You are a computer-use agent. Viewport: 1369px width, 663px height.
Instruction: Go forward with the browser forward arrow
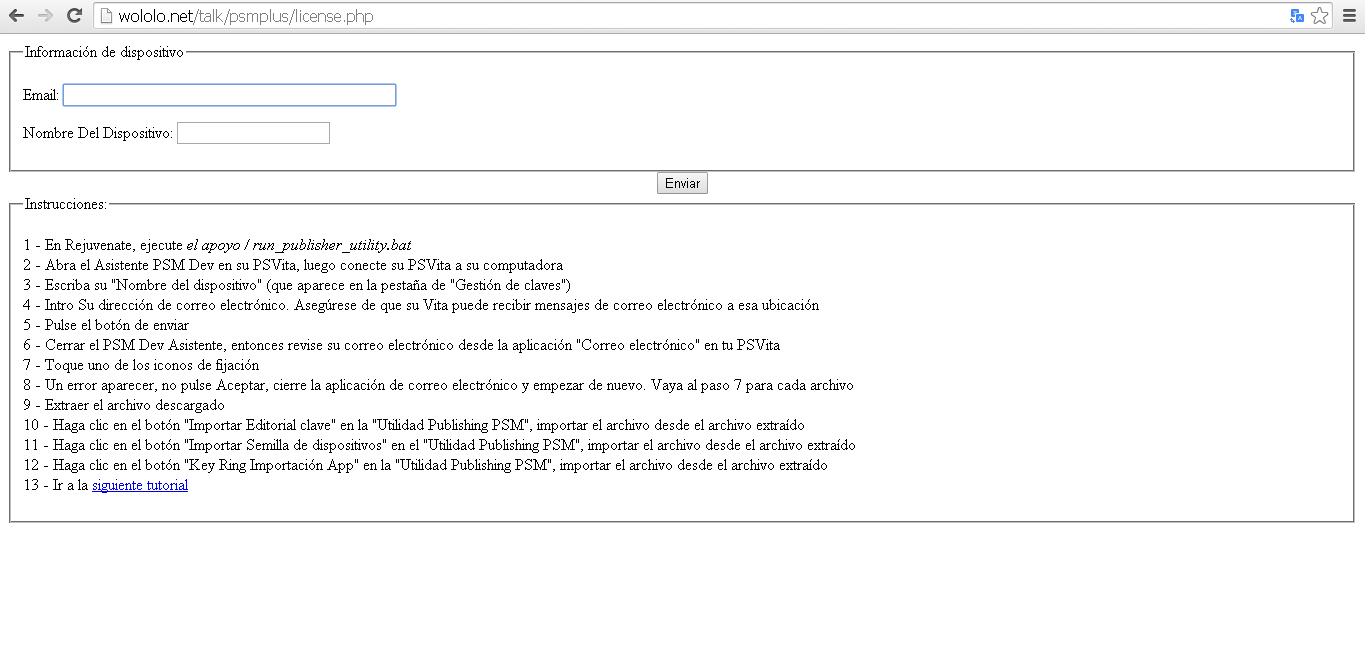[45, 16]
